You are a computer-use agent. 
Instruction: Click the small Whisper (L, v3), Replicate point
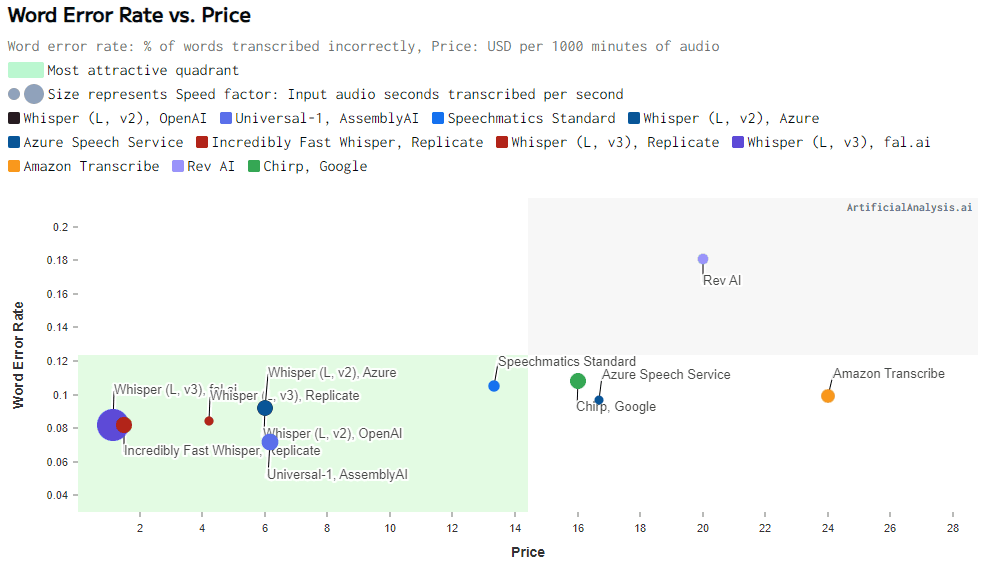point(209,421)
